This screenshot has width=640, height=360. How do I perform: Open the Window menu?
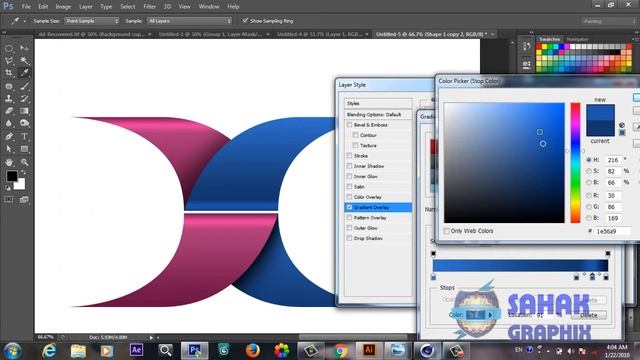209,7
